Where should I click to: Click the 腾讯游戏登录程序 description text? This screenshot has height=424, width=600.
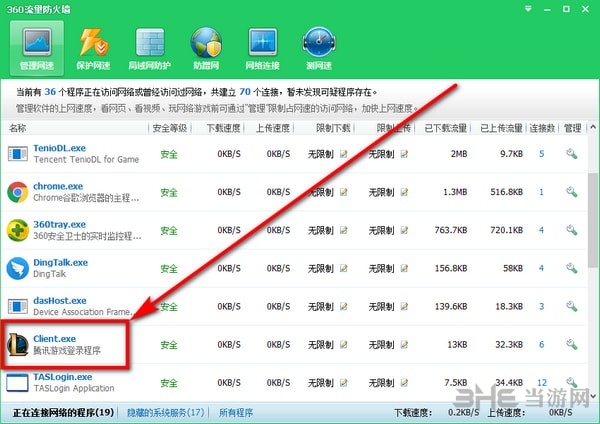coord(67,351)
